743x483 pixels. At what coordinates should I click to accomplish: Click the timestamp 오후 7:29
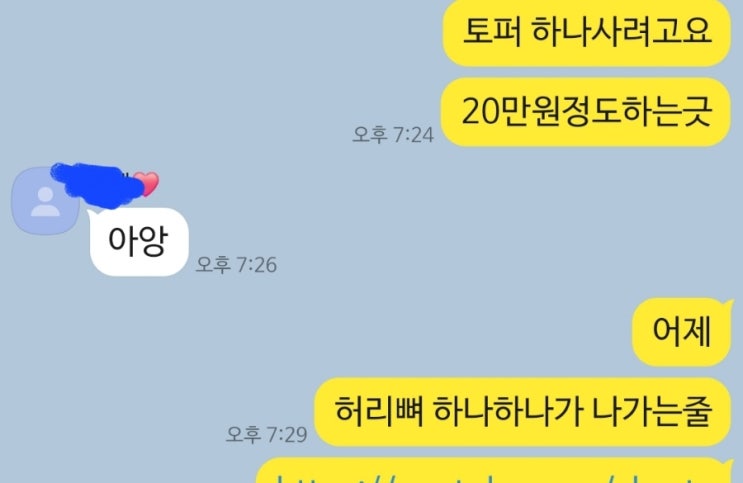(x=266, y=434)
